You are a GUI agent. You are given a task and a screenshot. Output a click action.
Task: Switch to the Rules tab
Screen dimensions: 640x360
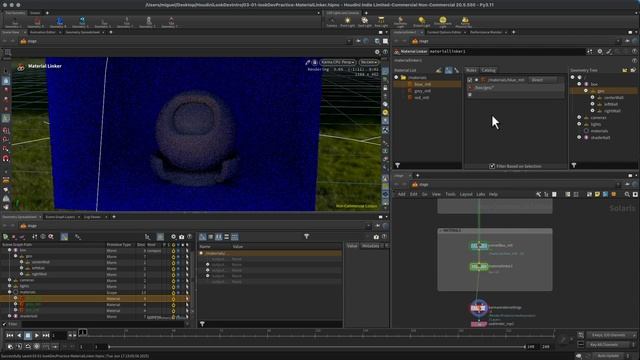click(x=471, y=70)
